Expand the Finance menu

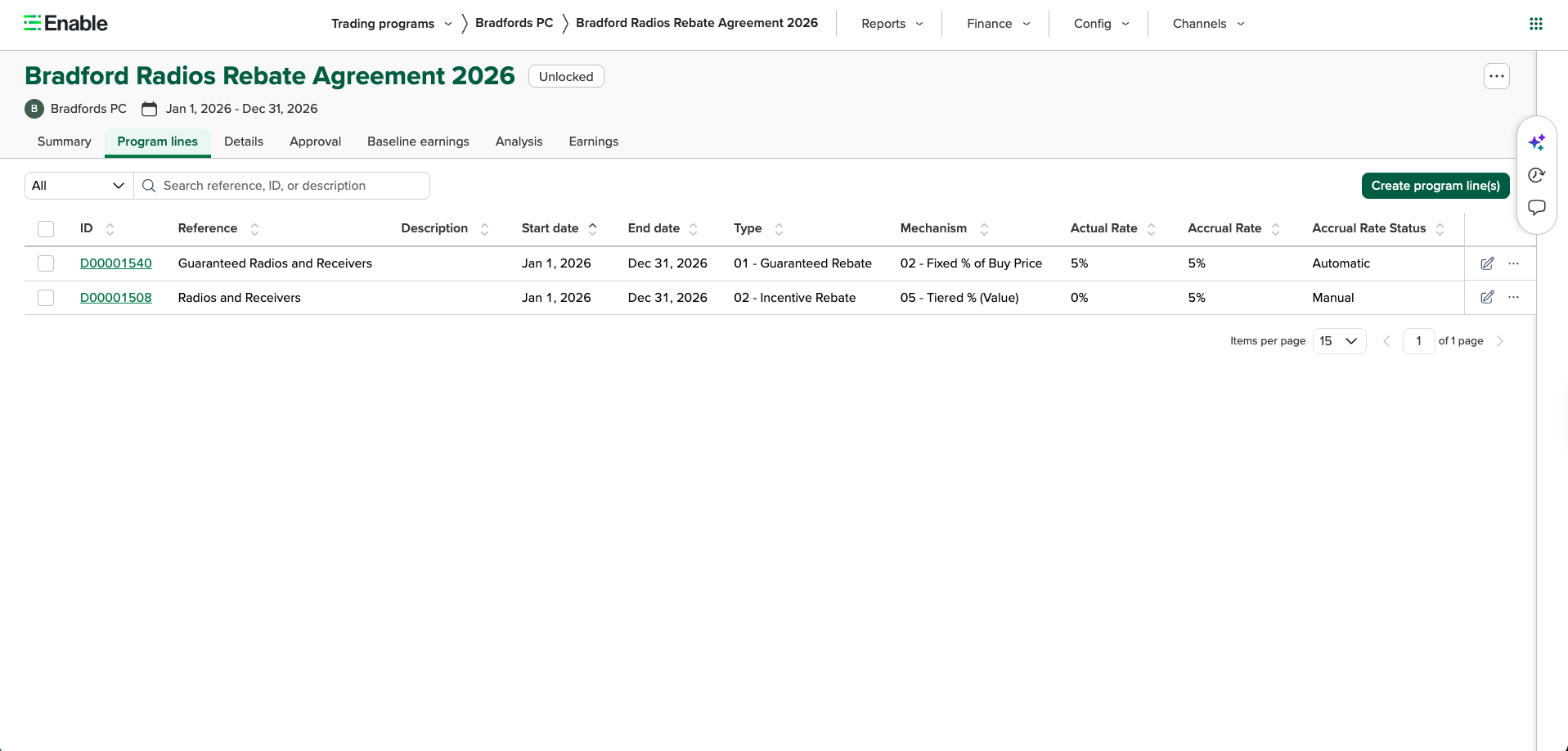tap(998, 24)
